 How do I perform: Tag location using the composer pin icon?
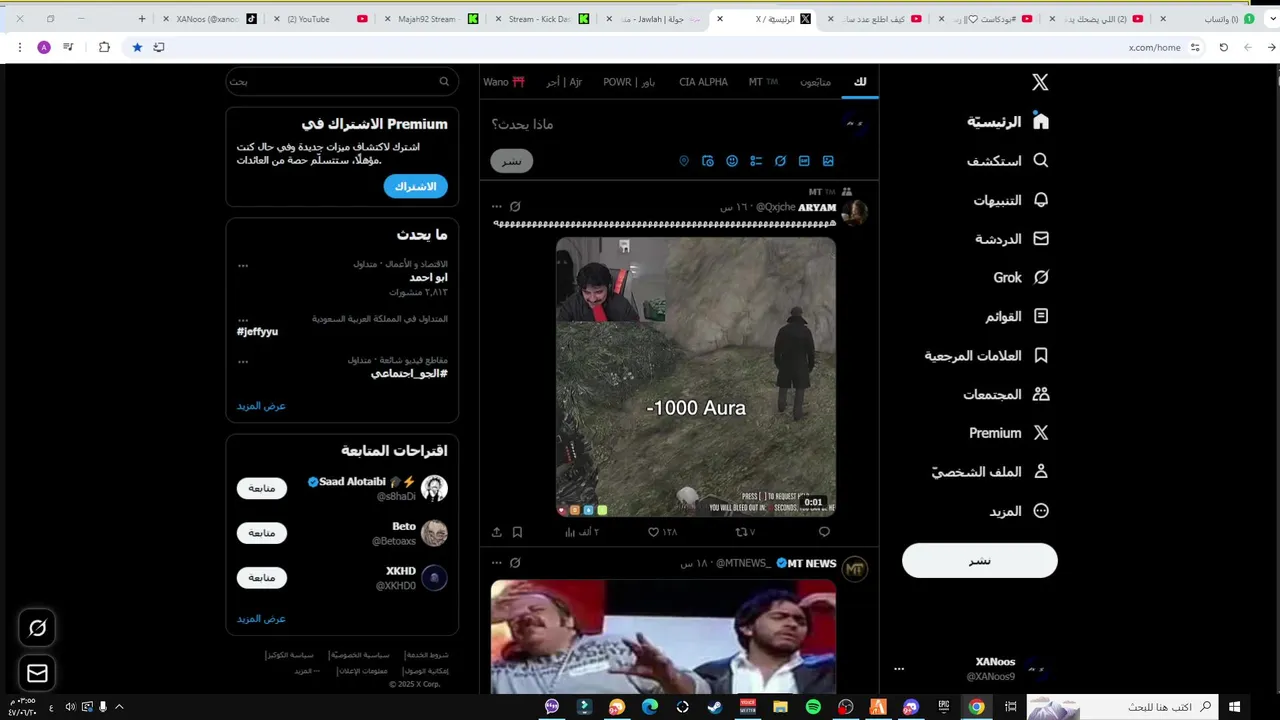click(x=684, y=161)
